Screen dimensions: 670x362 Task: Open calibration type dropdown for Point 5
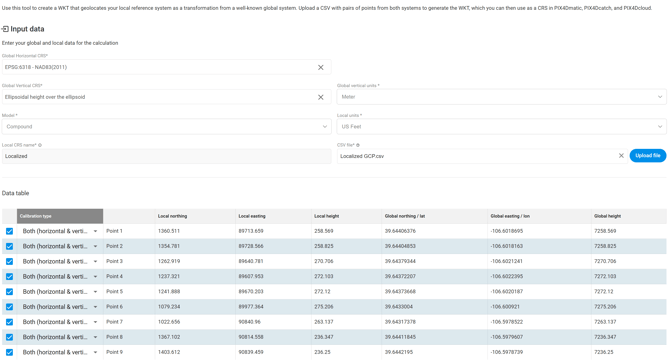(x=60, y=292)
